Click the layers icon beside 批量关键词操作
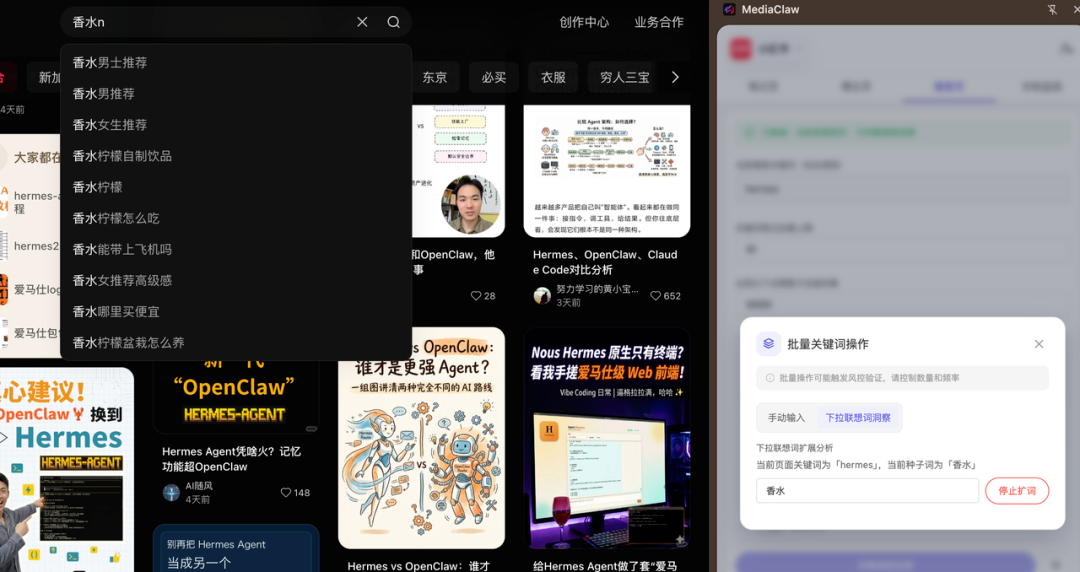 pyautogui.click(x=769, y=344)
